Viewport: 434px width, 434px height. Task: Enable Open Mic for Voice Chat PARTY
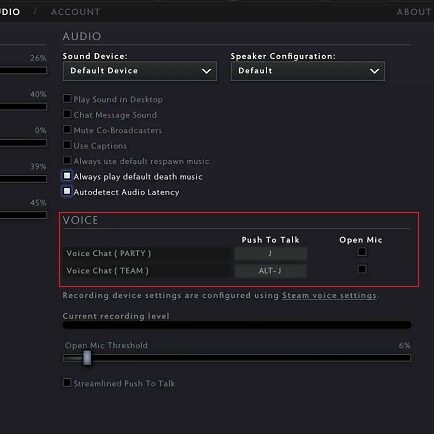362,252
